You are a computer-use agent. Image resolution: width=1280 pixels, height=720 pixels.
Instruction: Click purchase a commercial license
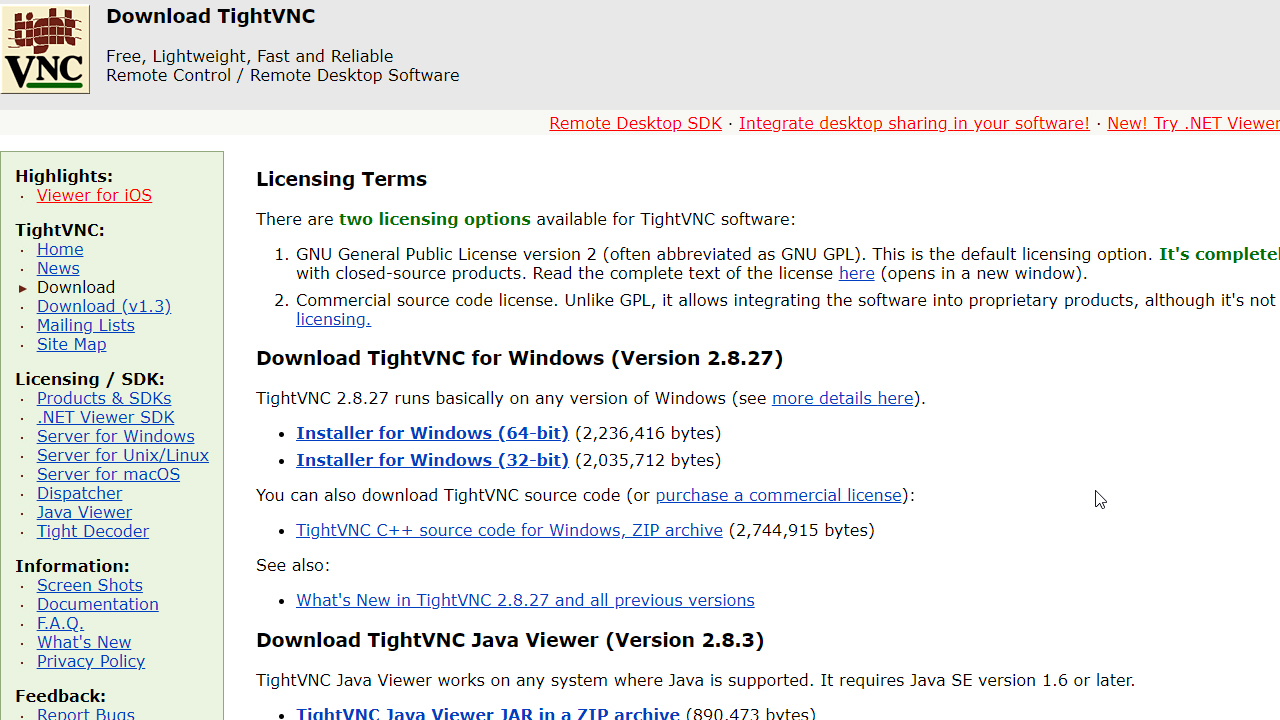(778, 495)
